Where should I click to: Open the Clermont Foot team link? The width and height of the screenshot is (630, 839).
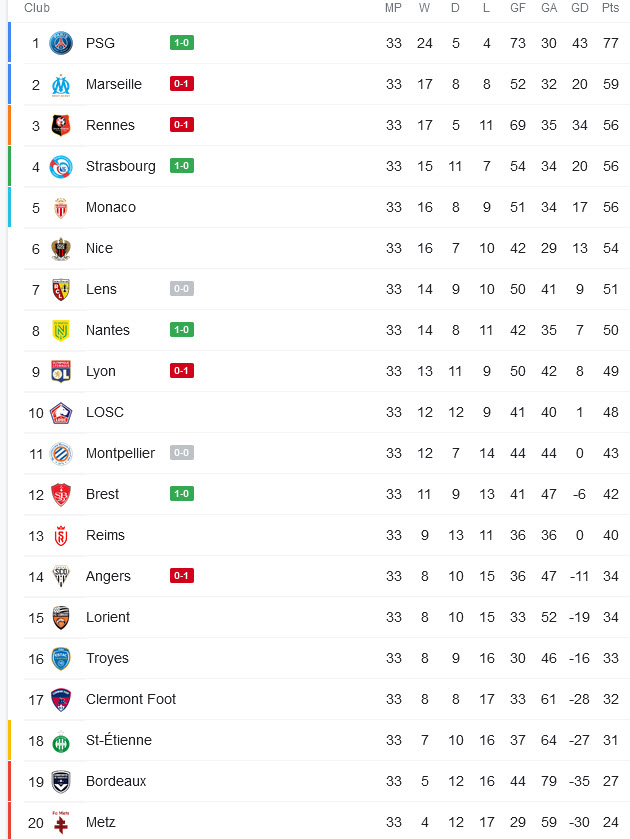(x=130, y=699)
